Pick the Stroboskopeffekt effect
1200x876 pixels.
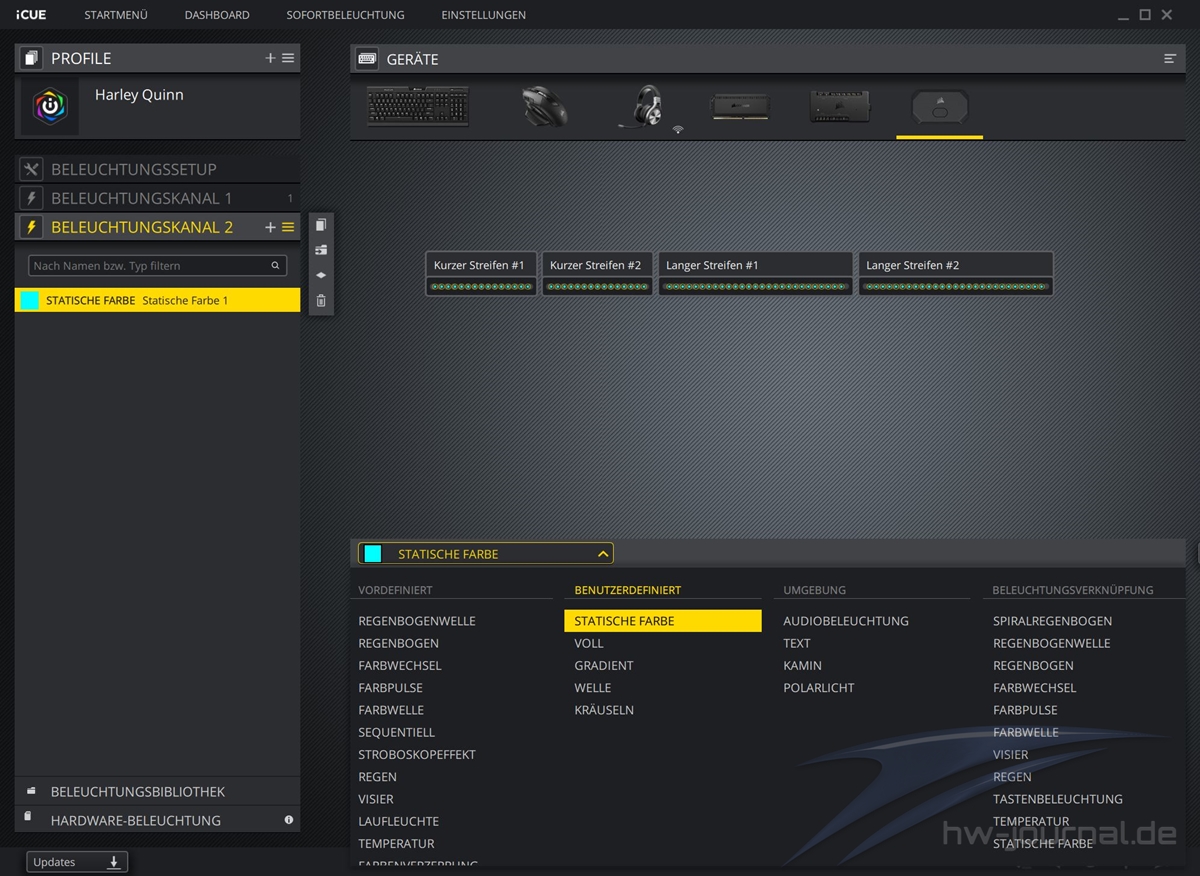[x=417, y=754]
